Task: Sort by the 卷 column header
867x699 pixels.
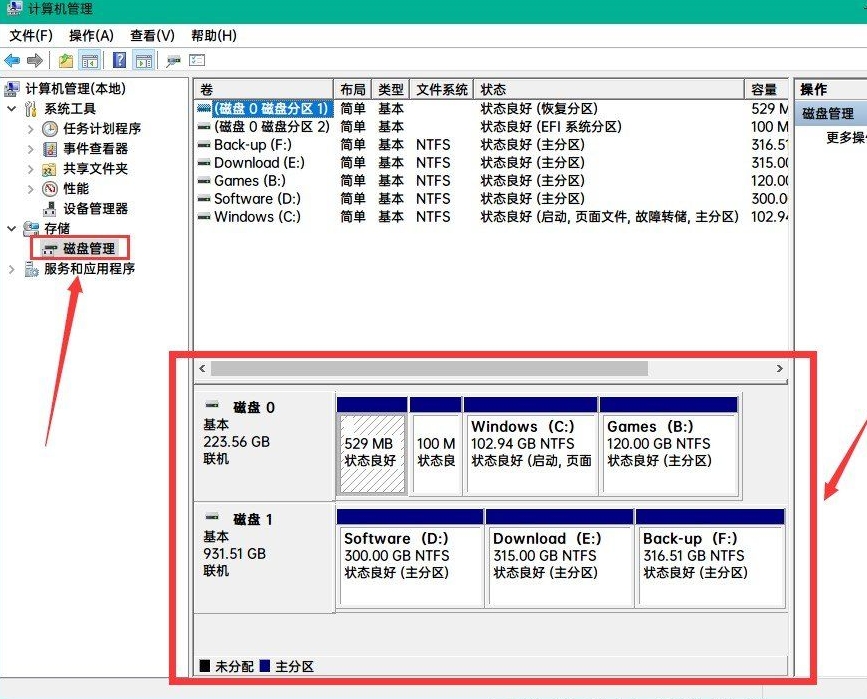Action: [264, 89]
